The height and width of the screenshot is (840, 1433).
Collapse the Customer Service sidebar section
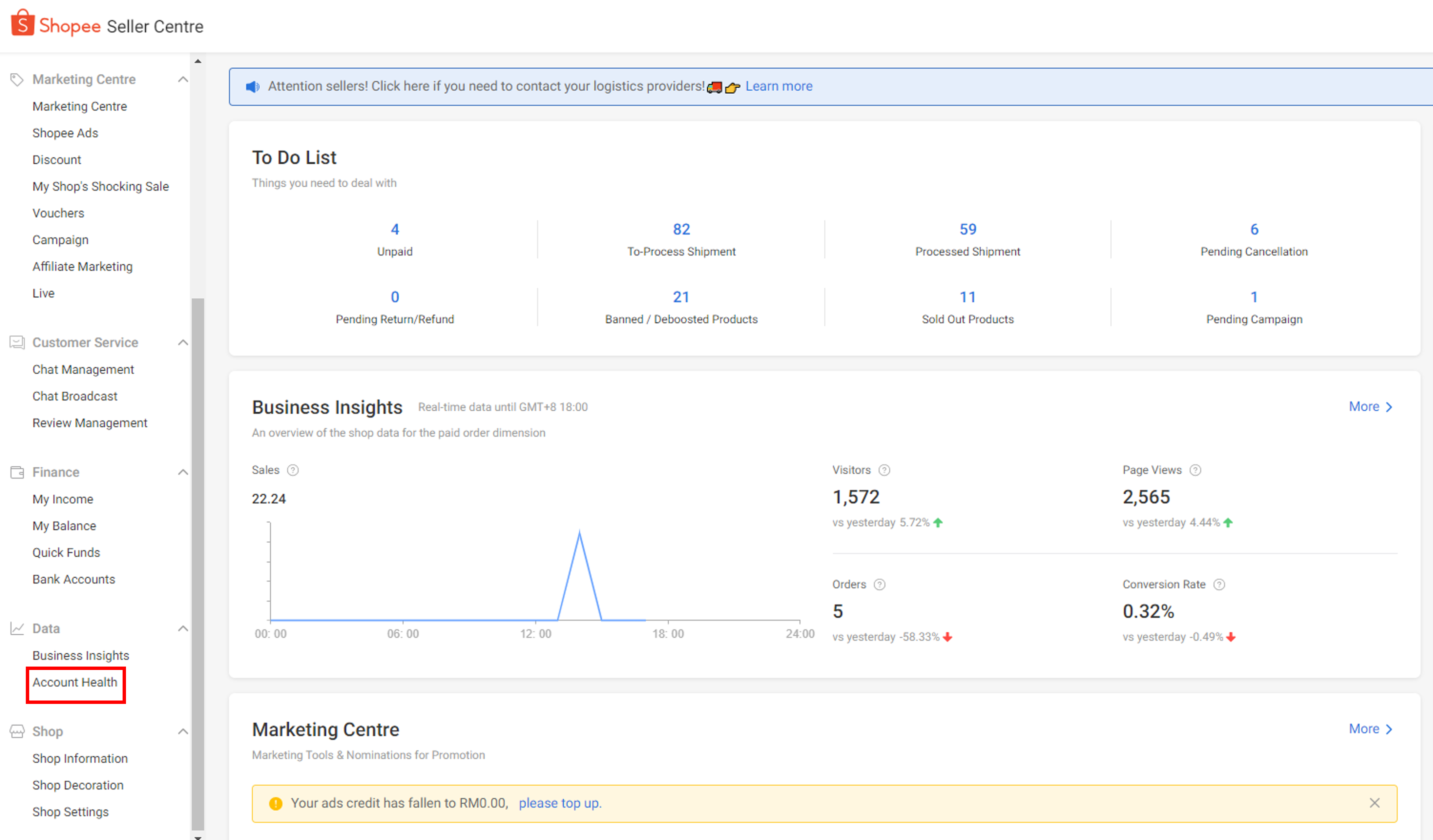tap(183, 343)
